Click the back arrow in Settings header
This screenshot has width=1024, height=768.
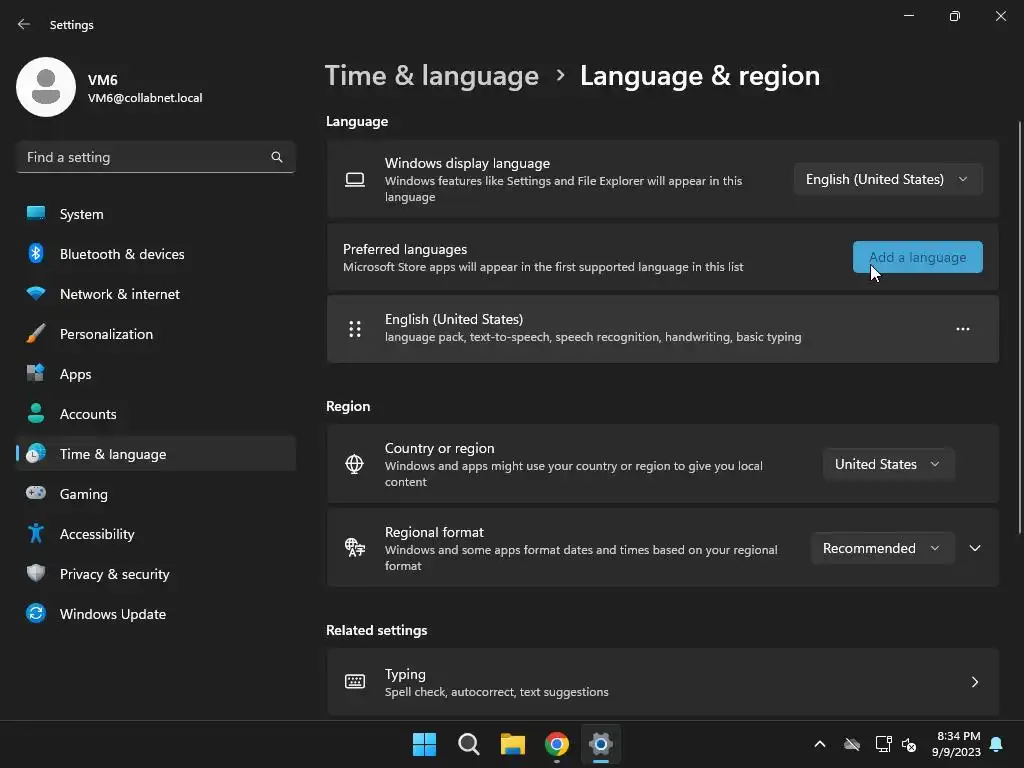pyautogui.click(x=24, y=25)
